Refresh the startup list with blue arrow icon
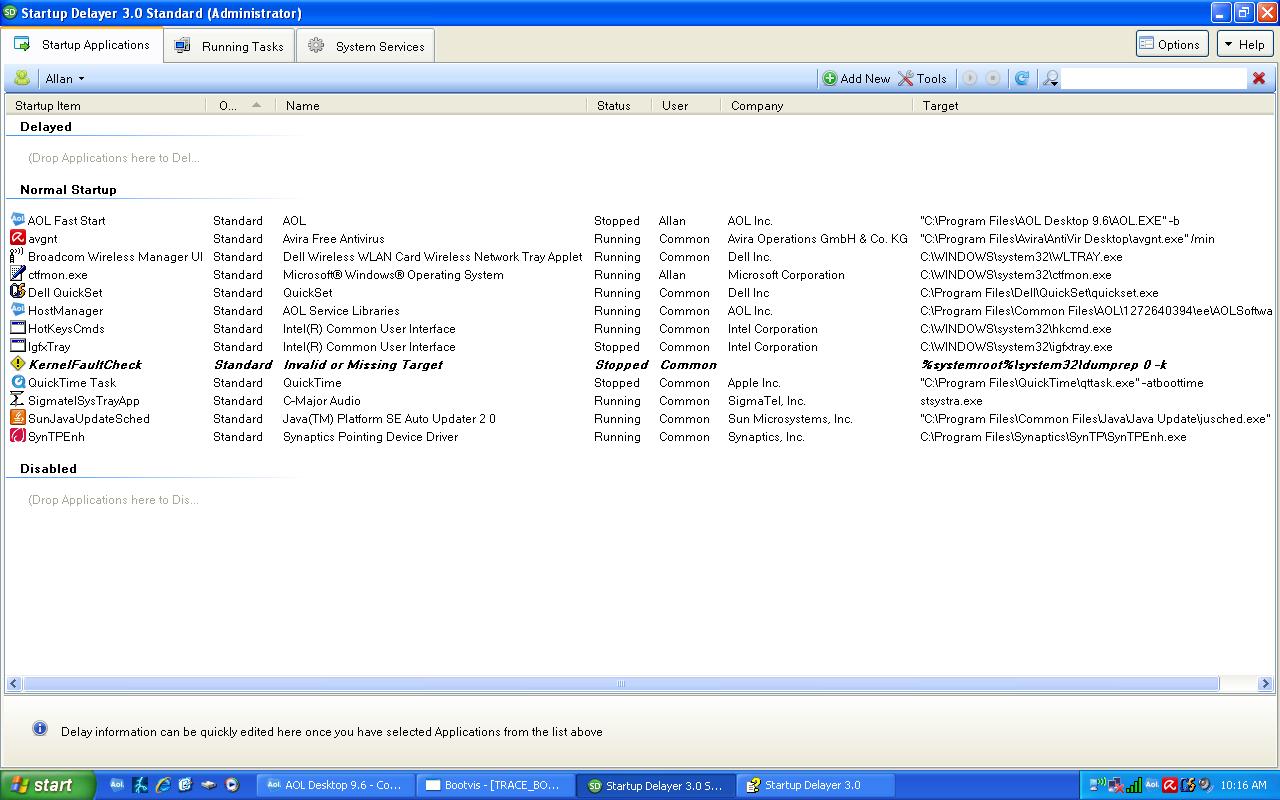This screenshot has height=800, width=1280. (1022, 78)
